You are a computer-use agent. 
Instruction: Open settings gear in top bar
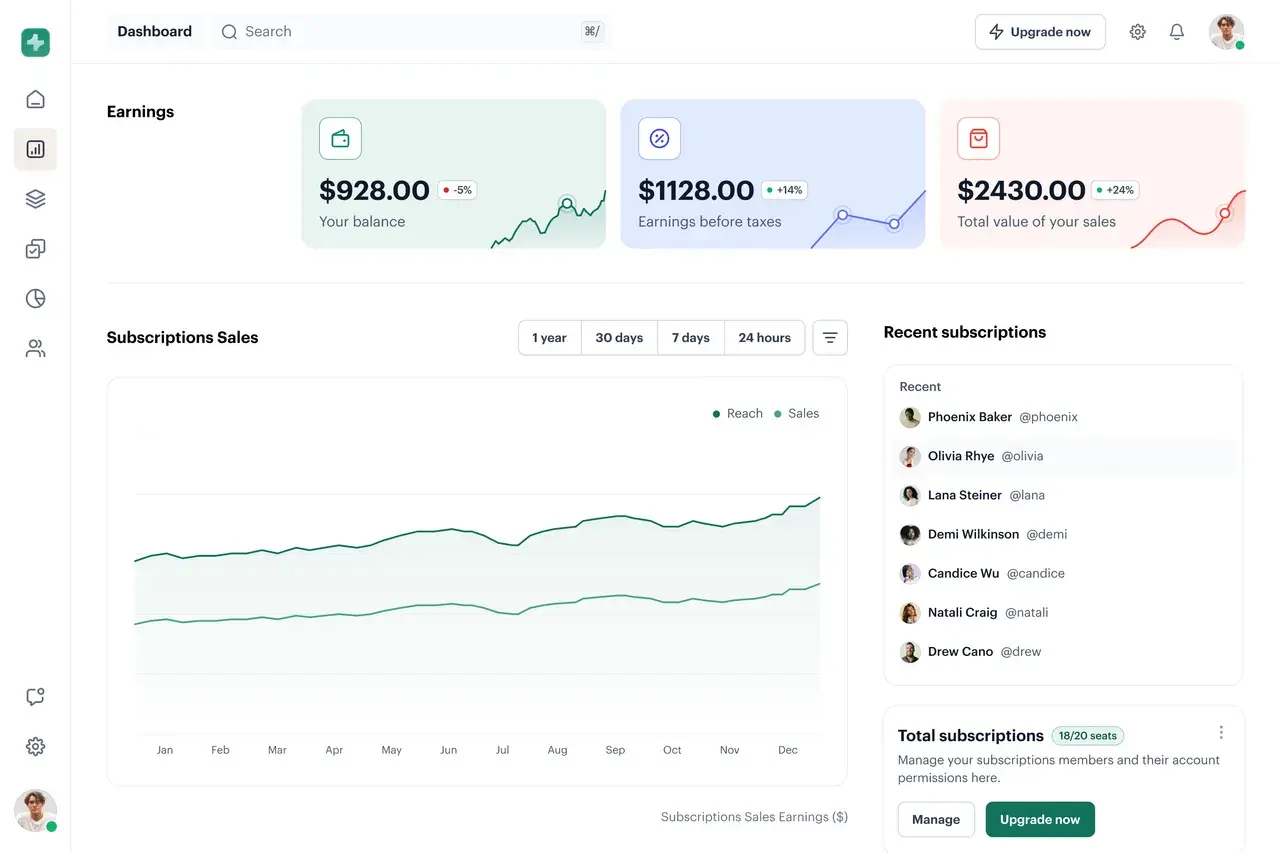[1137, 32]
